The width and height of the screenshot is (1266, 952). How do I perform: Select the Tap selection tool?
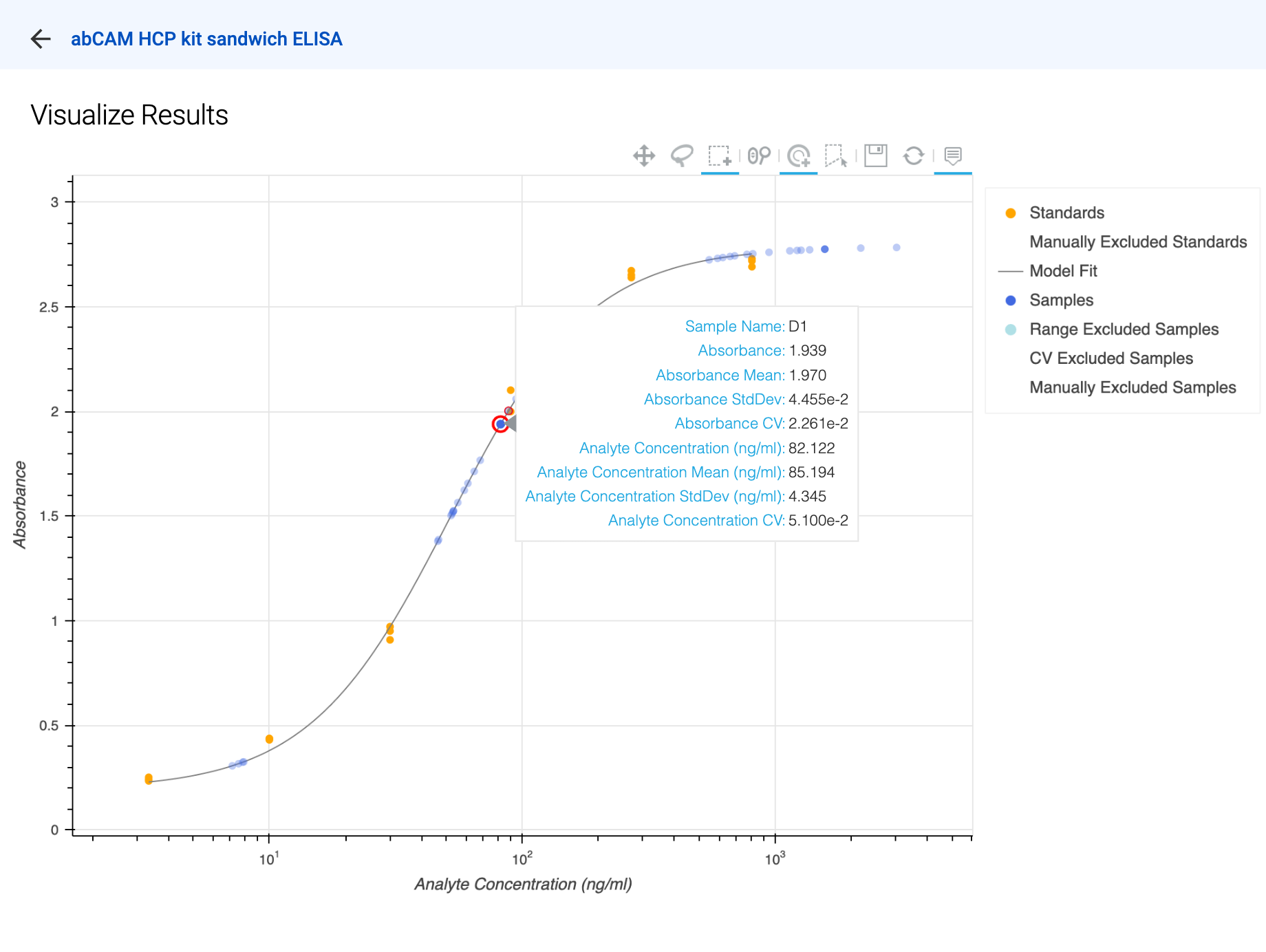836,156
